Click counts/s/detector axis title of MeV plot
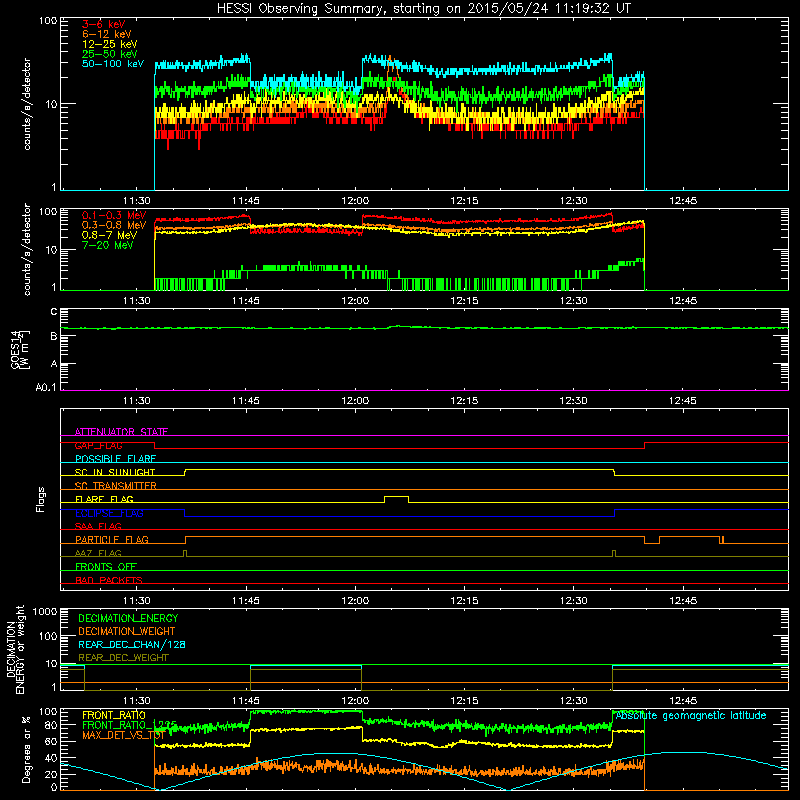Image resolution: width=800 pixels, height=800 pixels. [x=27, y=249]
